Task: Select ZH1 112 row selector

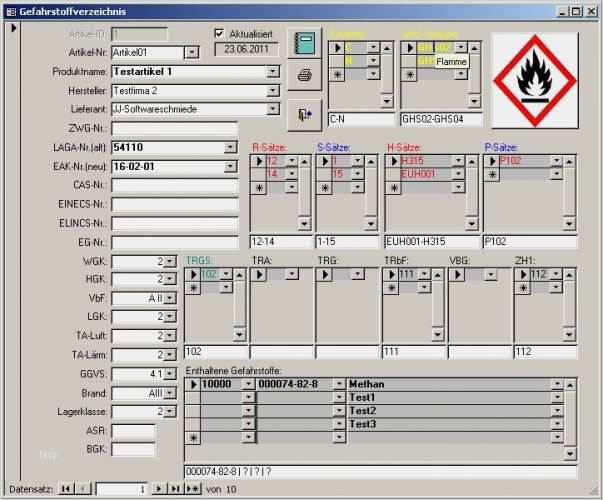Action: (x=523, y=274)
